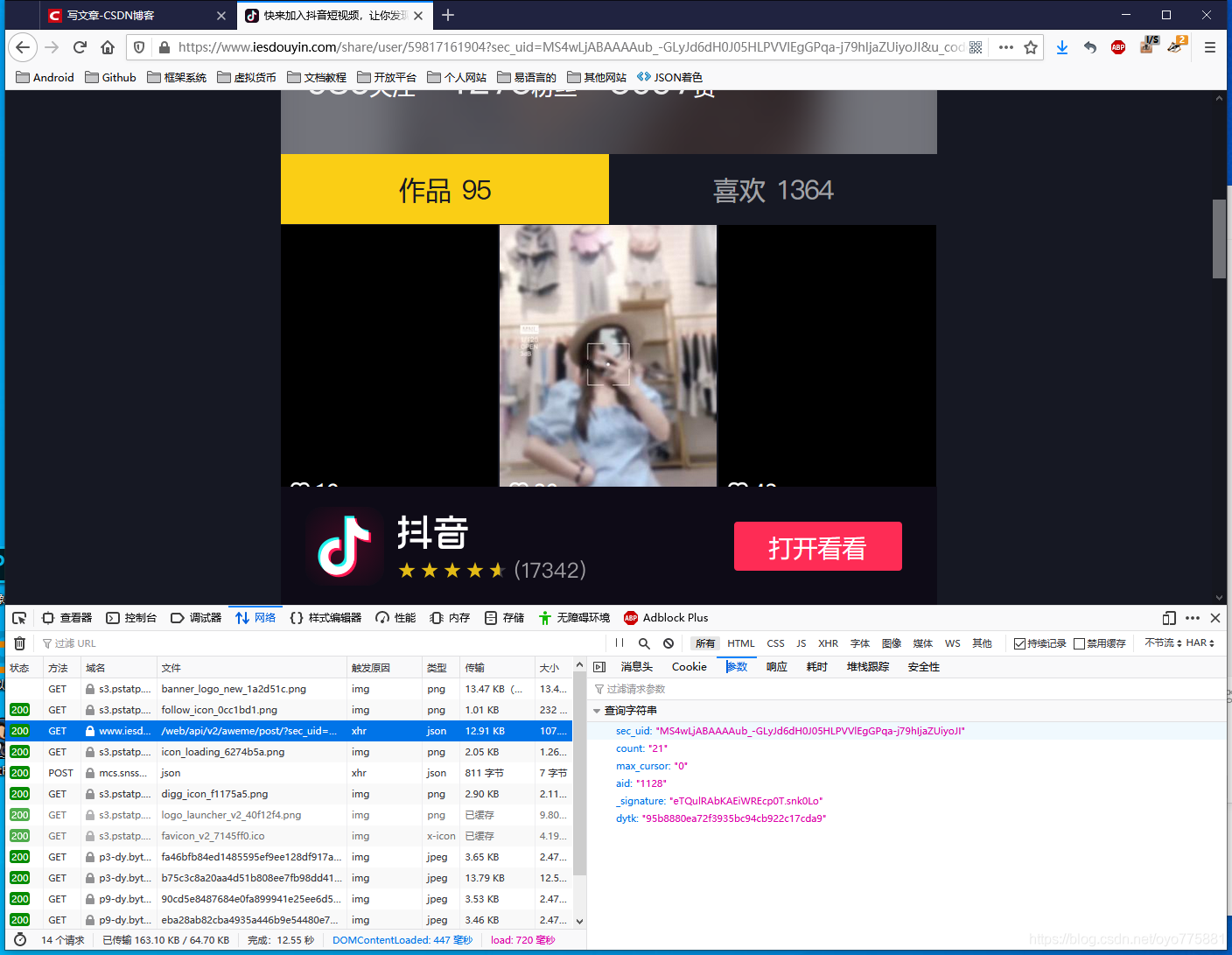Clear network requests with trash icon

[19, 643]
